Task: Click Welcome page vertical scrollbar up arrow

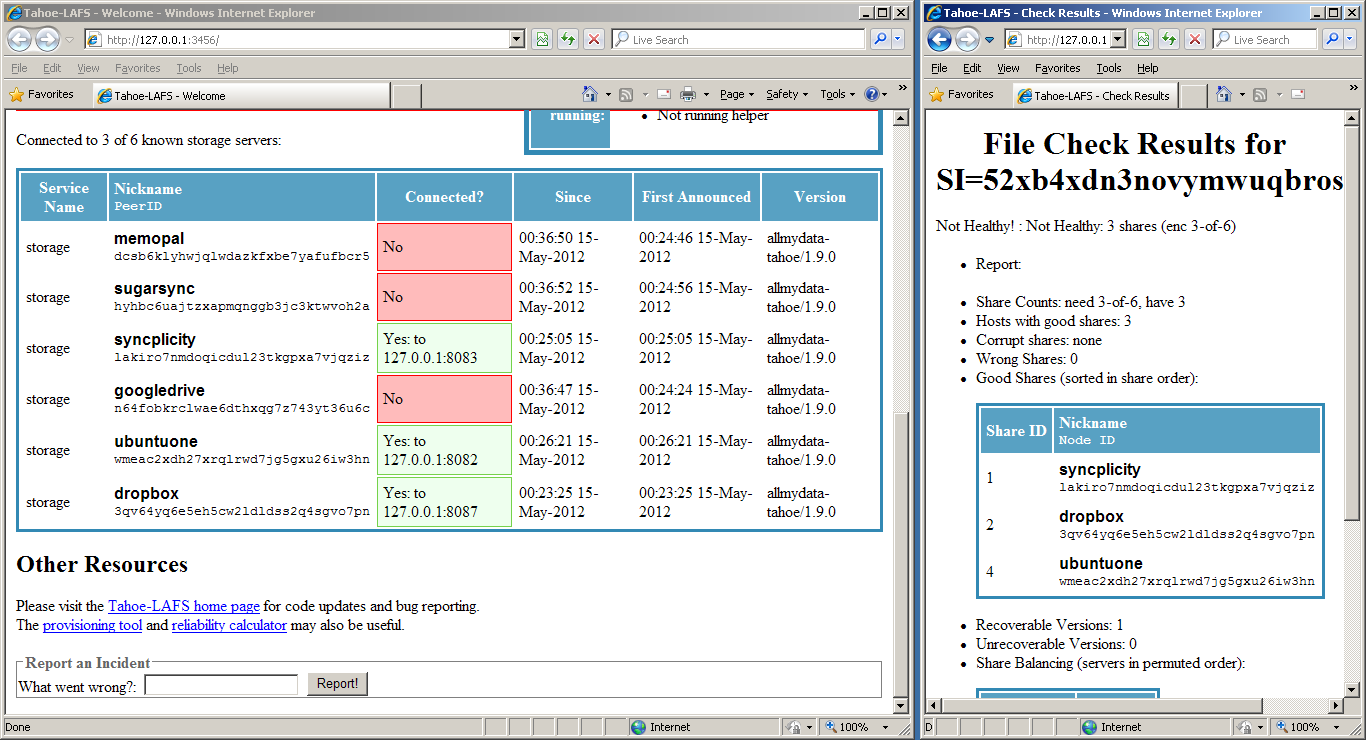Action: (900, 118)
